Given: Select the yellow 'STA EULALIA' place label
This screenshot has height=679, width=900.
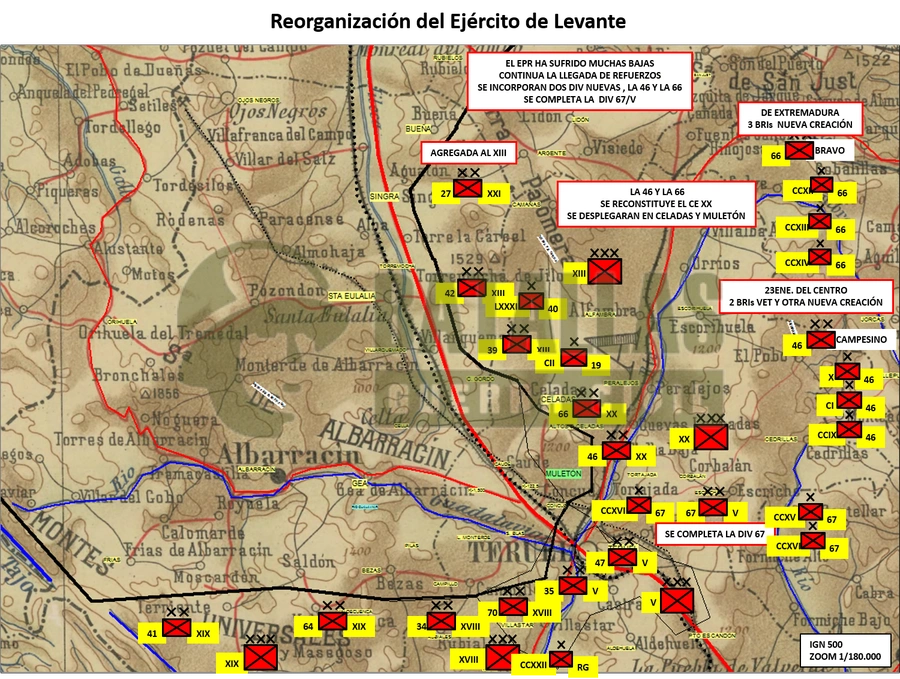Looking at the screenshot, I should [351, 296].
